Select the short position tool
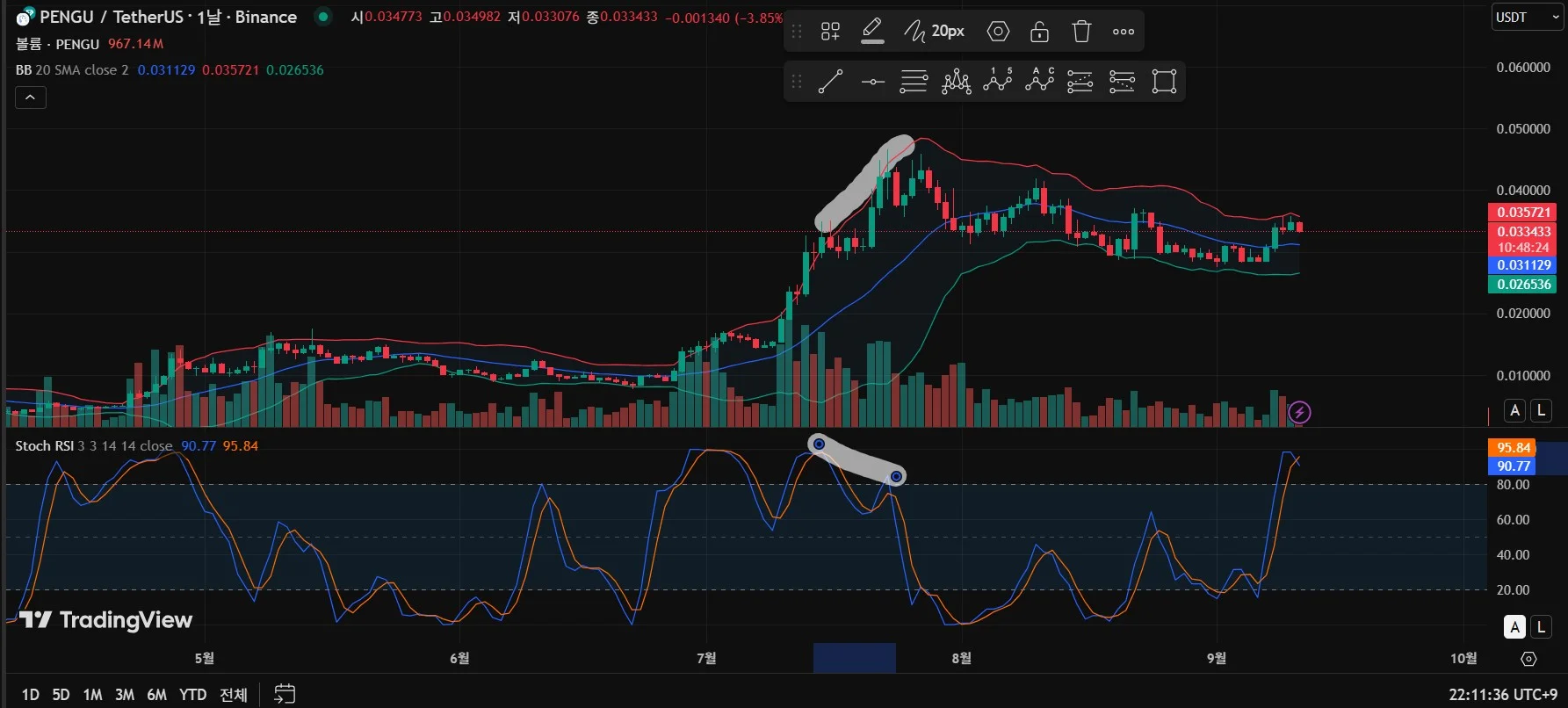This screenshot has height=708, width=1568. (x=1122, y=82)
